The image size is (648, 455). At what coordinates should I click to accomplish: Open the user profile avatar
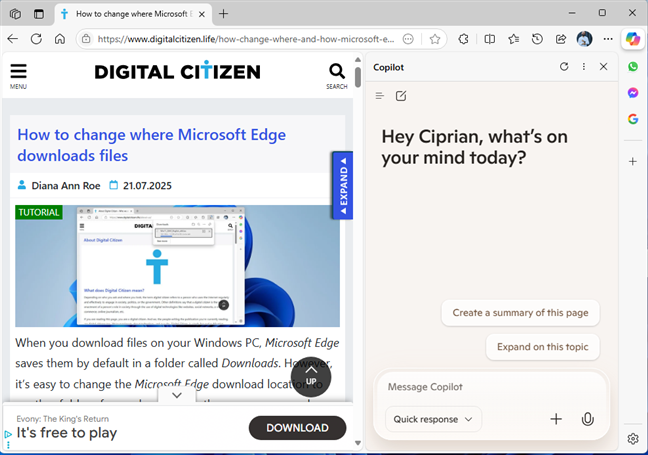(584, 39)
